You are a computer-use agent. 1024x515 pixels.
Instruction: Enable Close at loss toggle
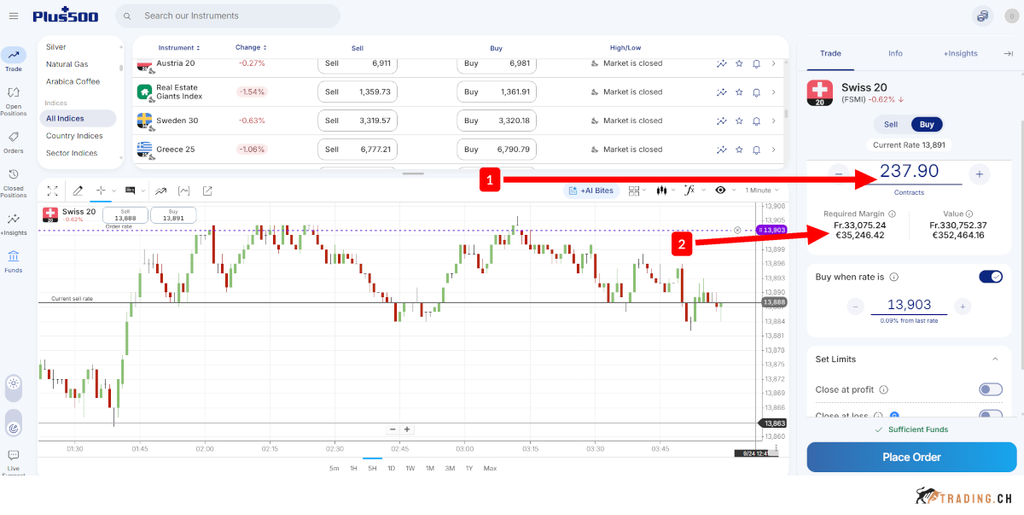point(991,414)
